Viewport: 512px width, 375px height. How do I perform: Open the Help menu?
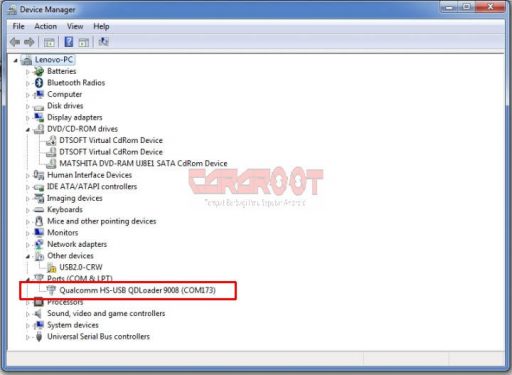tap(101, 26)
